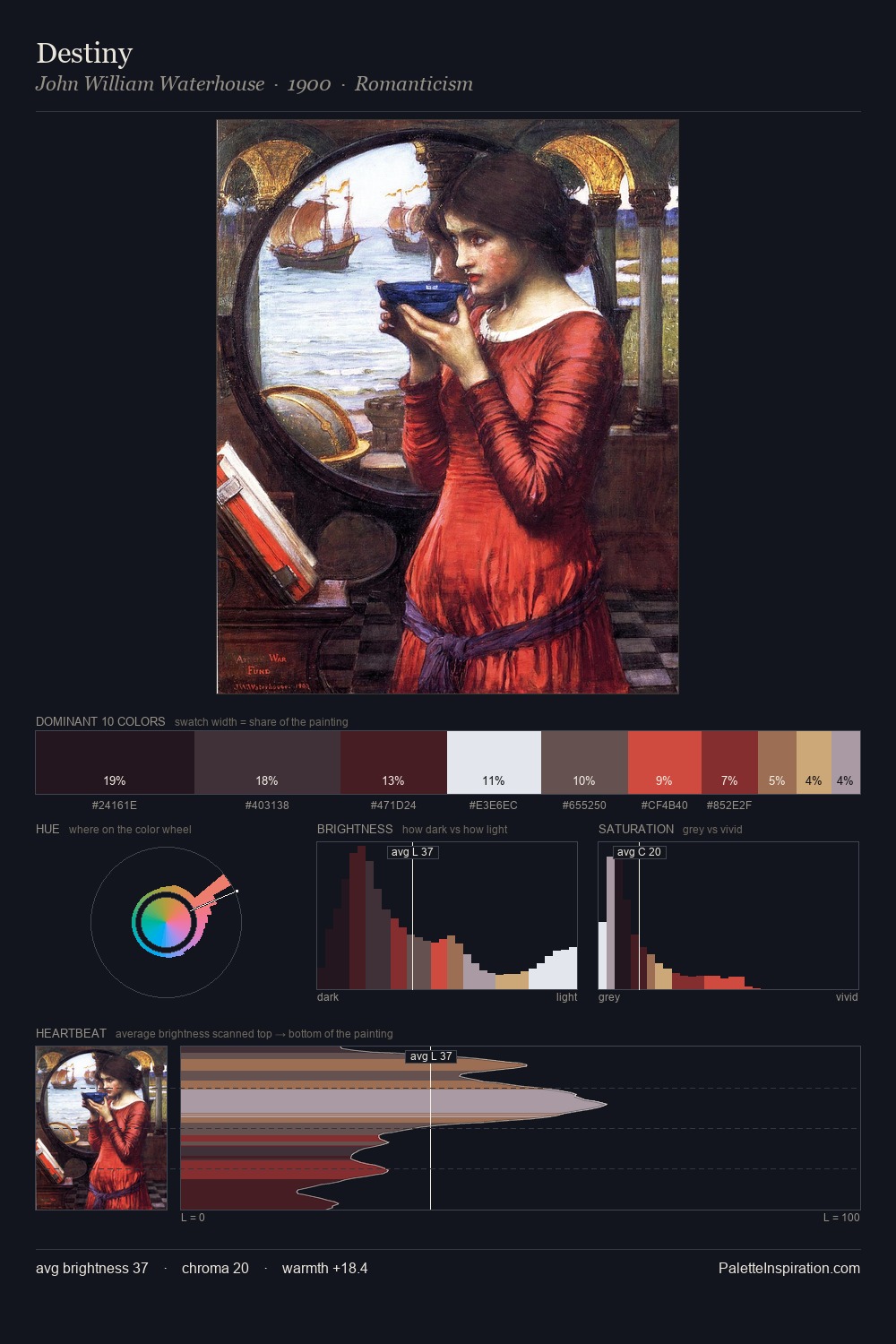Open the large Destiny painting image
This screenshot has width=896, height=1344.
pyautogui.click(x=447, y=407)
